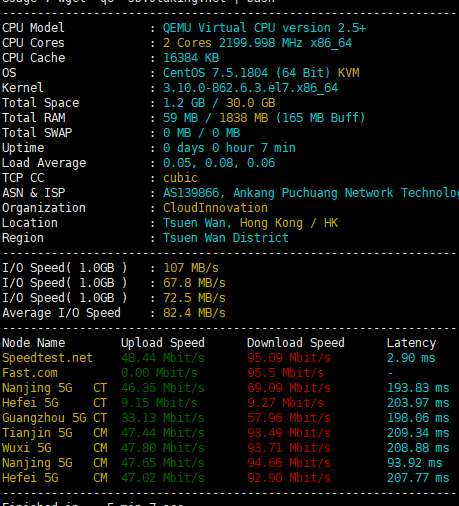Select the 93.92 ms latency value
The image size is (459, 506).
click(x=415, y=463)
